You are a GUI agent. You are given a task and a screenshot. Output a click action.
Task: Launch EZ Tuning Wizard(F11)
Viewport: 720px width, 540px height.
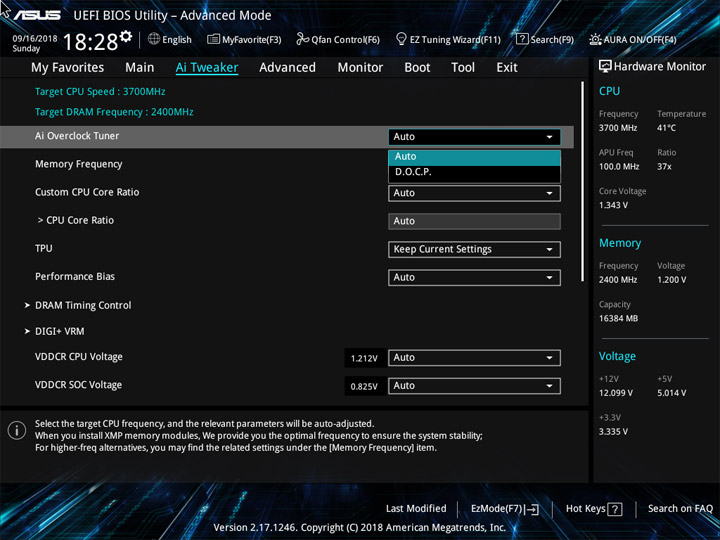(448, 39)
